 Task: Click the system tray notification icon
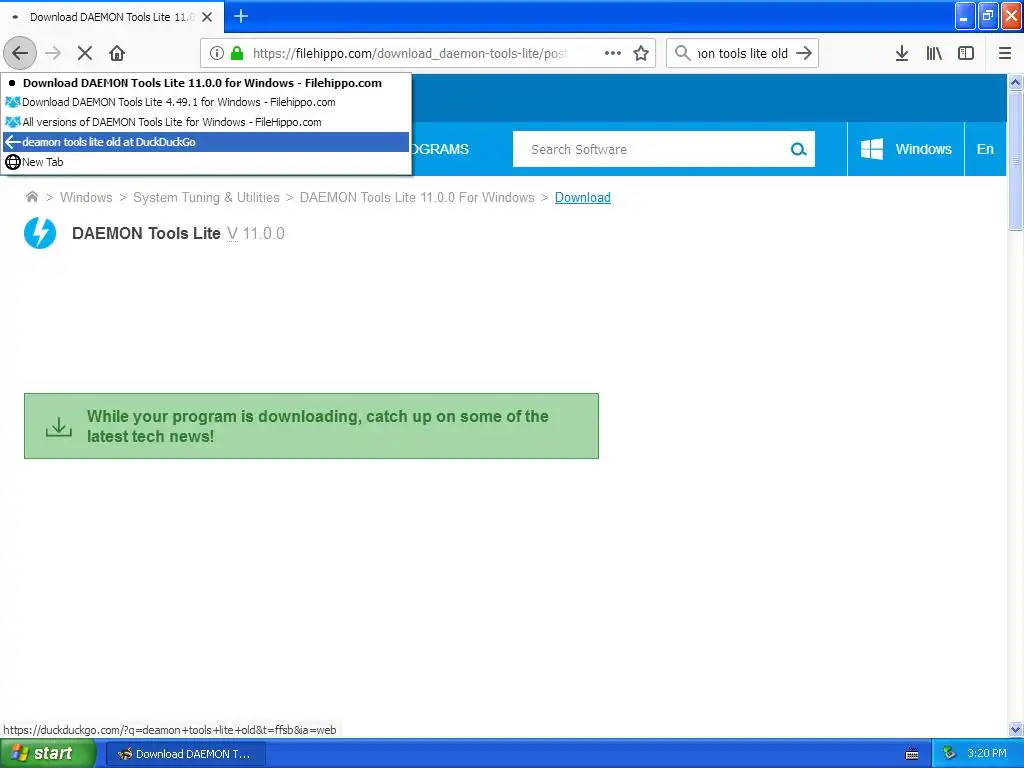(x=950, y=754)
